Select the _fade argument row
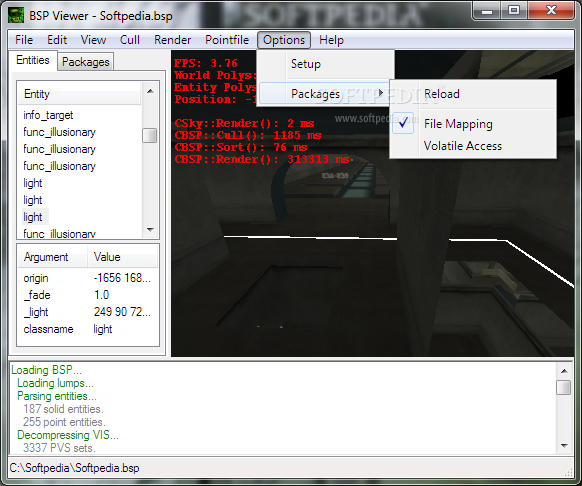The width and height of the screenshot is (582, 486). coord(88,295)
